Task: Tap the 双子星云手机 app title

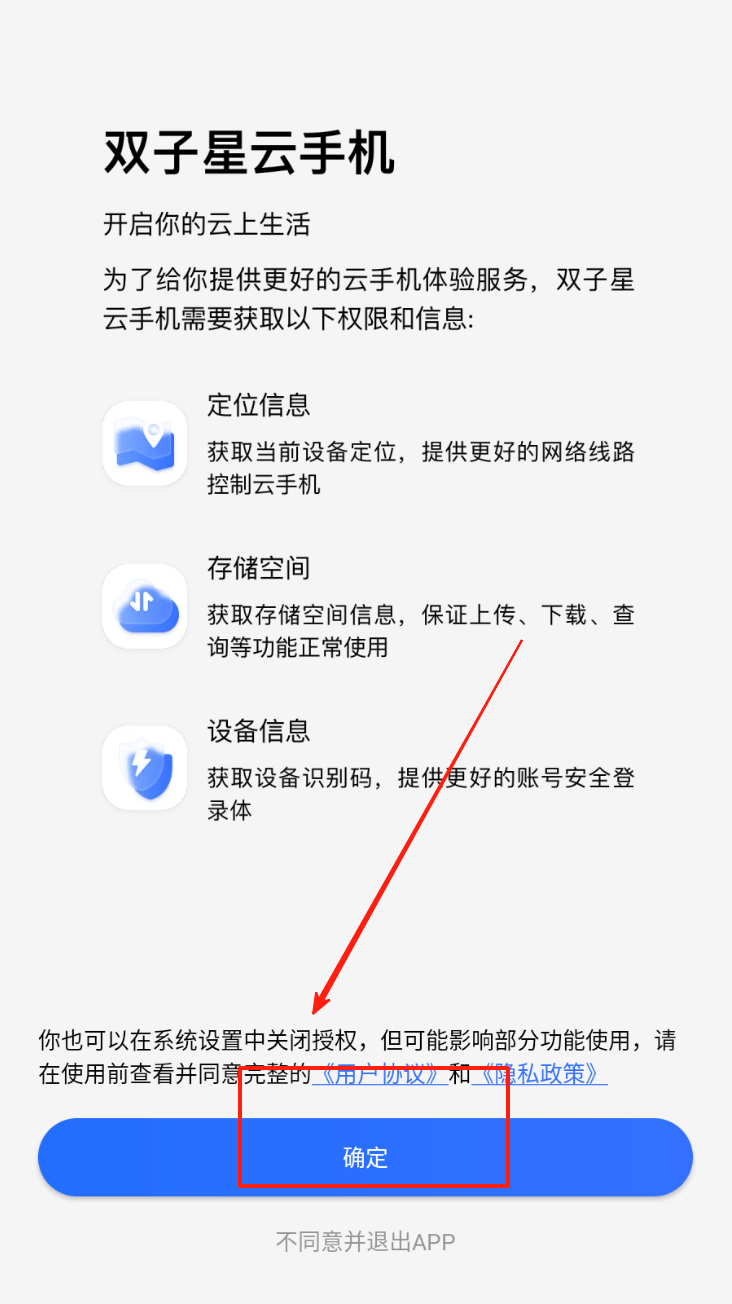Action: coord(249,155)
